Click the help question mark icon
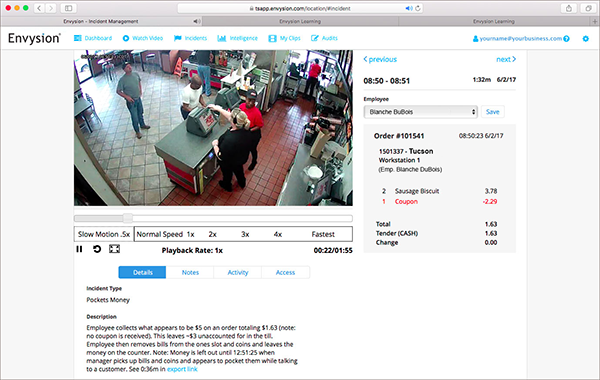The image size is (600, 380). coord(566,39)
